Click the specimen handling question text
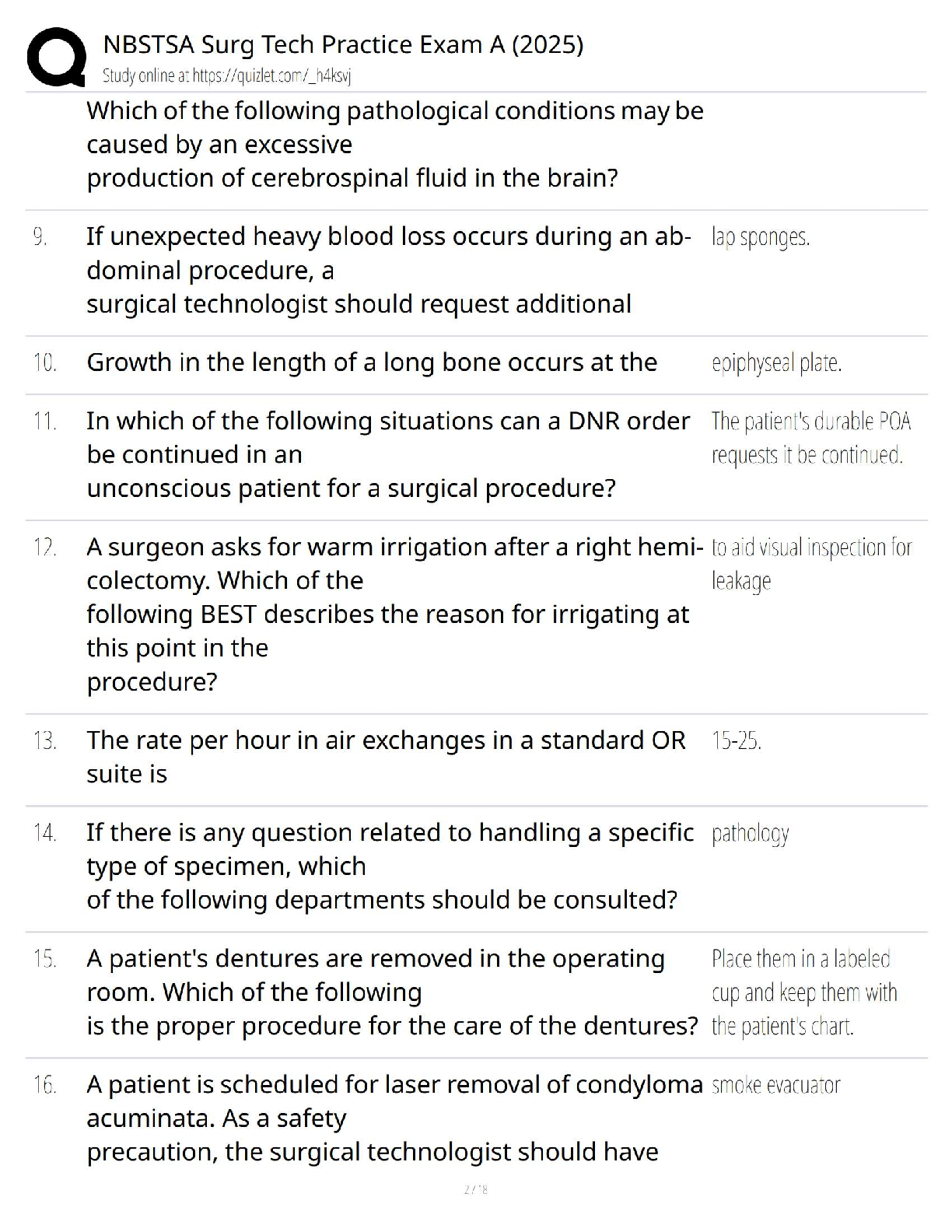Image resolution: width=952 pixels, height=1232 pixels. tap(390, 866)
